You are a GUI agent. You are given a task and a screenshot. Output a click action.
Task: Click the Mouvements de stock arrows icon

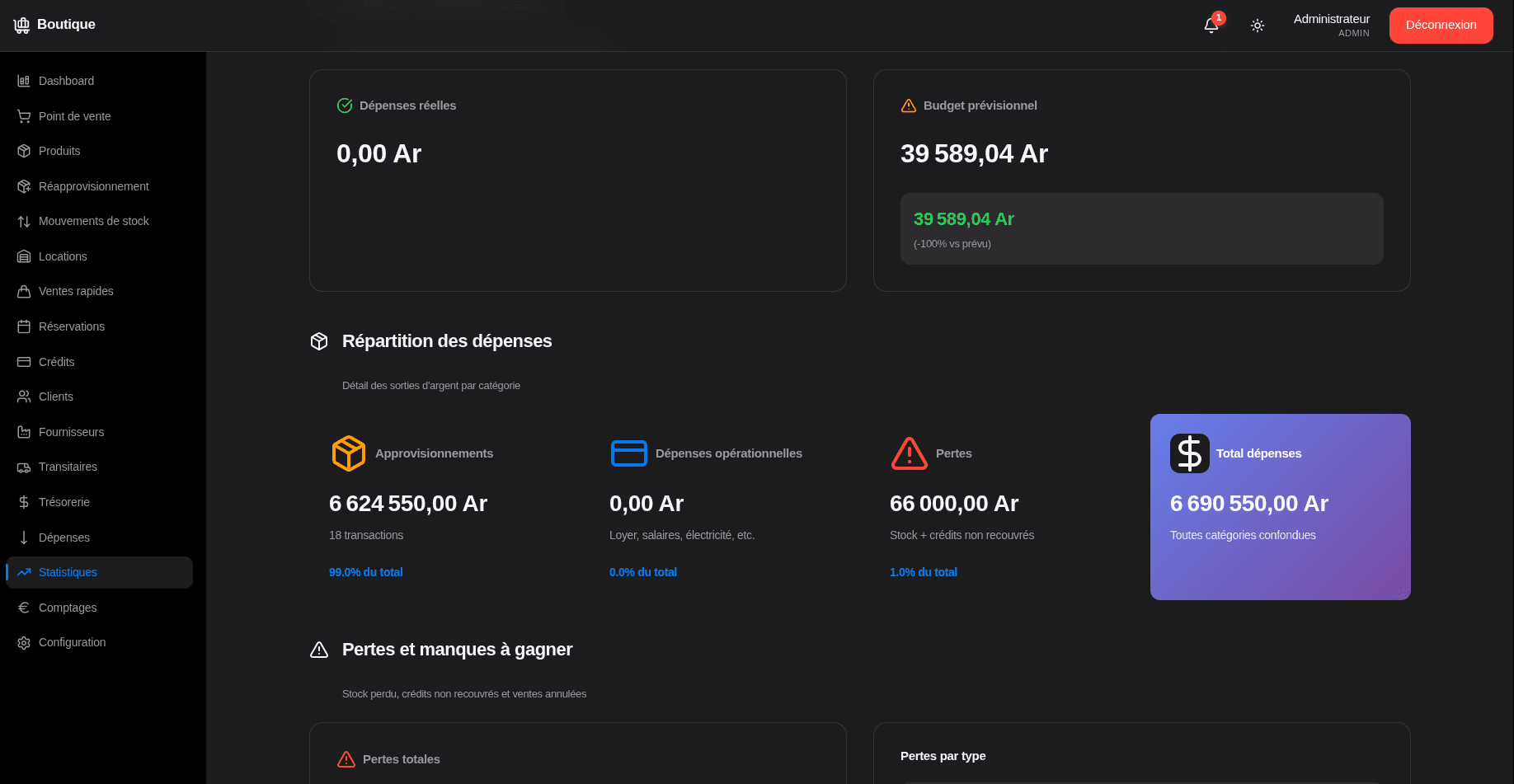point(24,221)
